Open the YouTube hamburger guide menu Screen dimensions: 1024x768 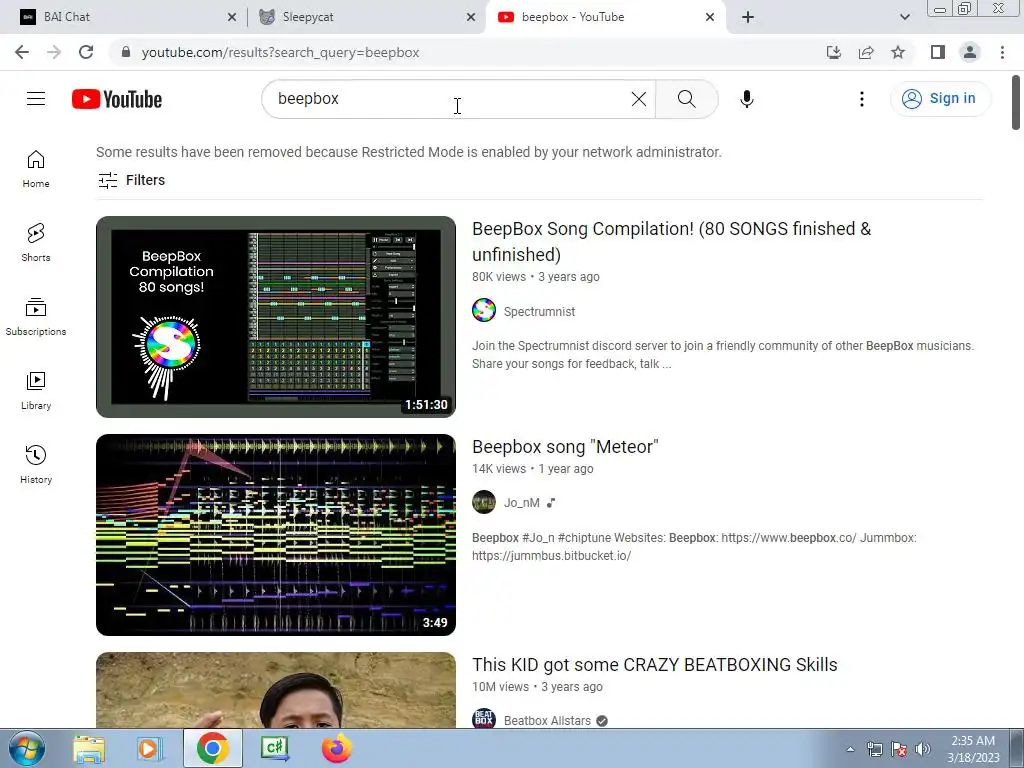(36, 99)
